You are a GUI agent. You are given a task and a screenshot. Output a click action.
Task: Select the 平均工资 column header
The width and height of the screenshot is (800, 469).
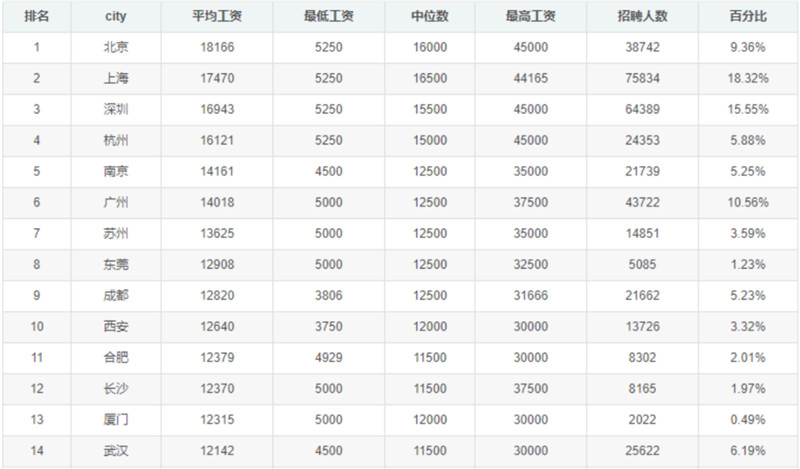(x=216, y=17)
